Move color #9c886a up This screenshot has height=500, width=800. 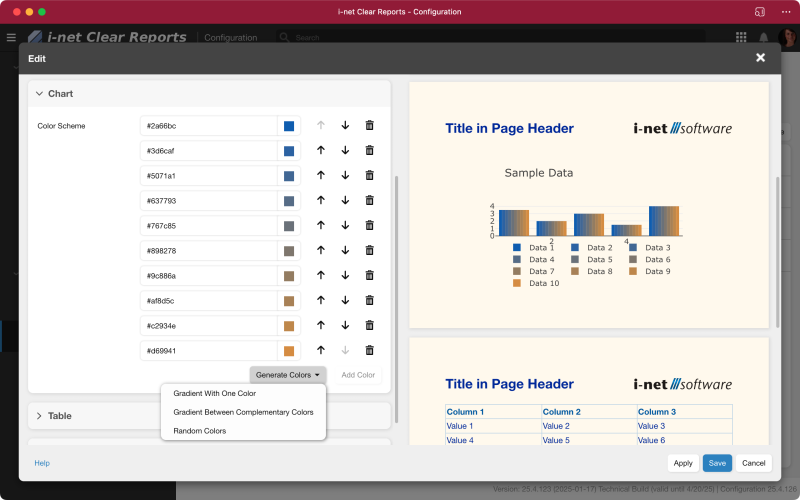click(x=321, y=276)
